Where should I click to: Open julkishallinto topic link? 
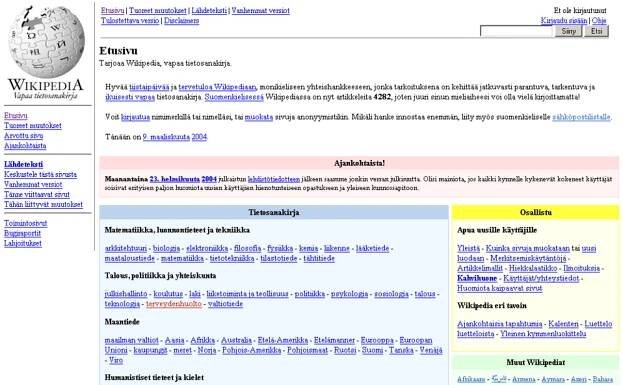tap(126, 294)
